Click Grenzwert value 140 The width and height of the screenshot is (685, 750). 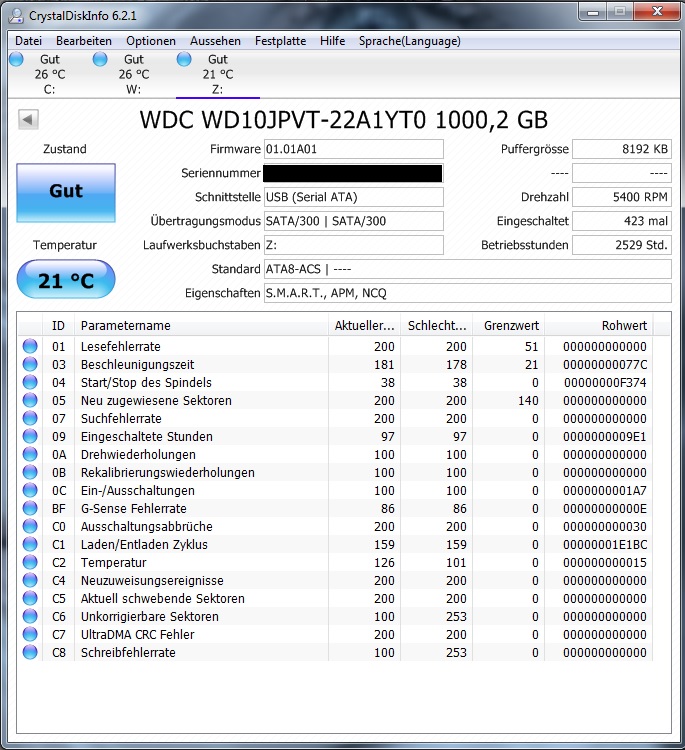tap(528, 400)
